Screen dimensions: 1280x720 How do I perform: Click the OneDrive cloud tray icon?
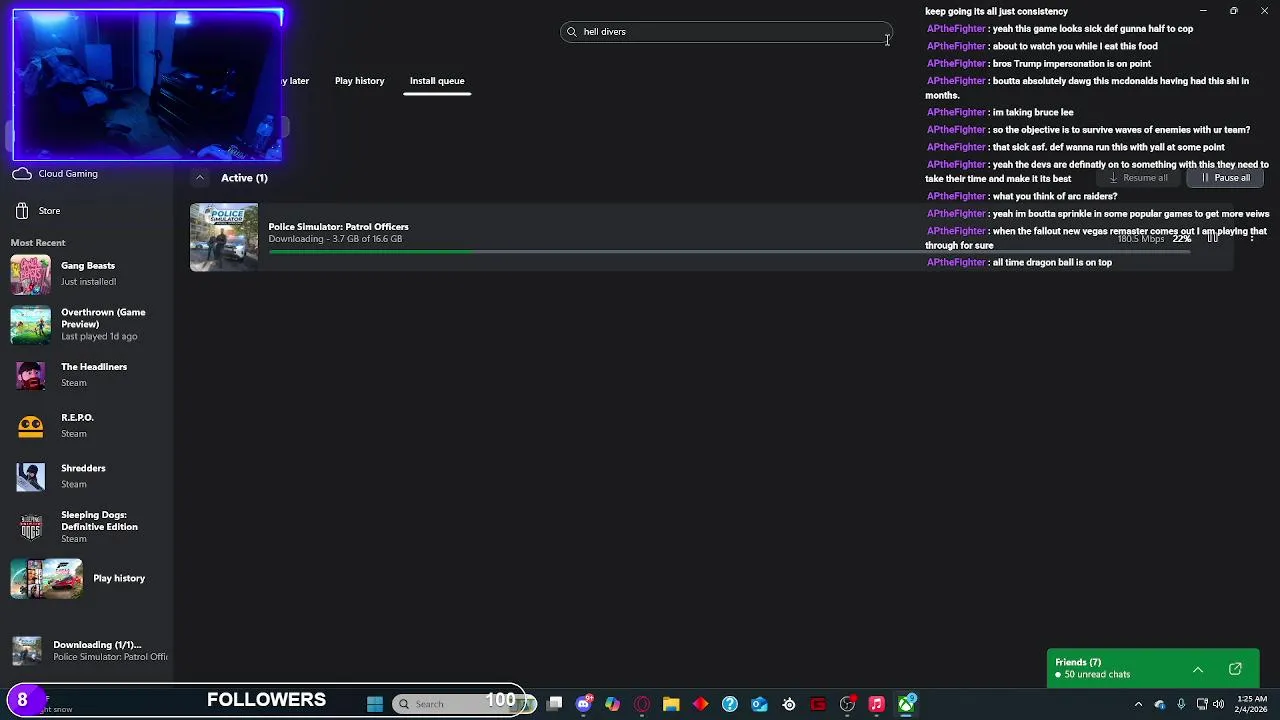(x=1160, y=704)
